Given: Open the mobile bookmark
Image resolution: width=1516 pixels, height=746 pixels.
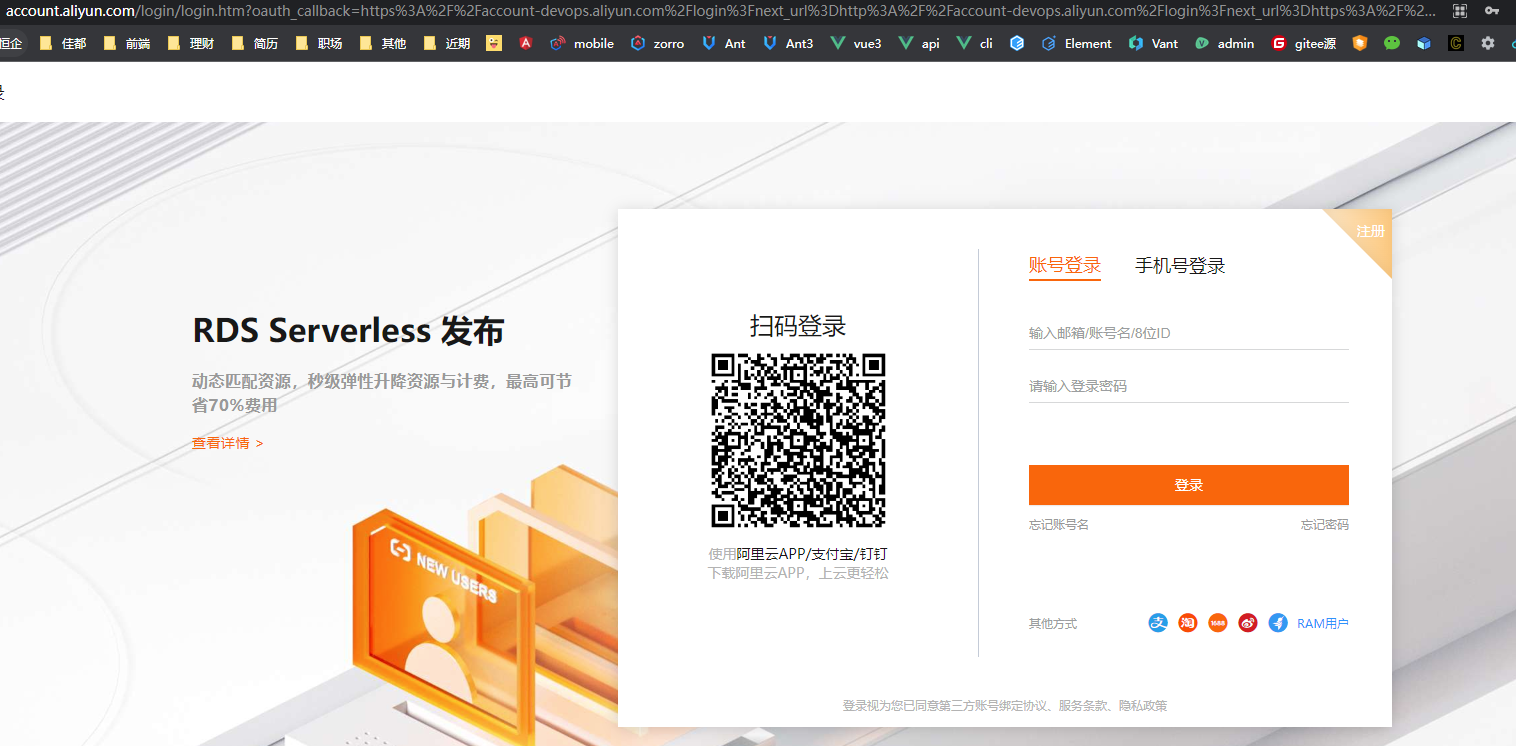Looking at the screenshot, I should point(582,43).
